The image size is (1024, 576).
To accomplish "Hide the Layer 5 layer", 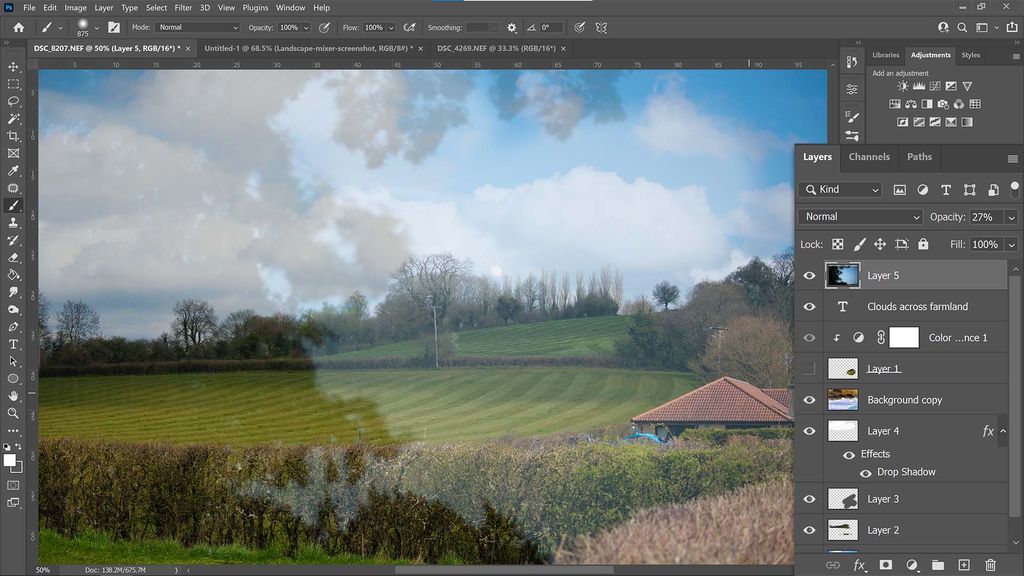I will pos(810,275).
